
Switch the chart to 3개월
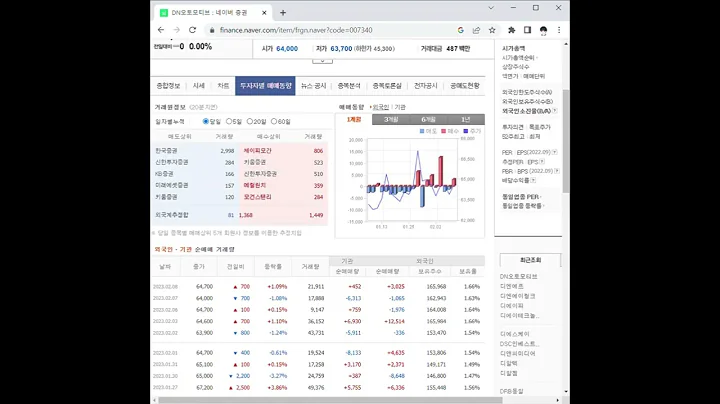(391, 119)
